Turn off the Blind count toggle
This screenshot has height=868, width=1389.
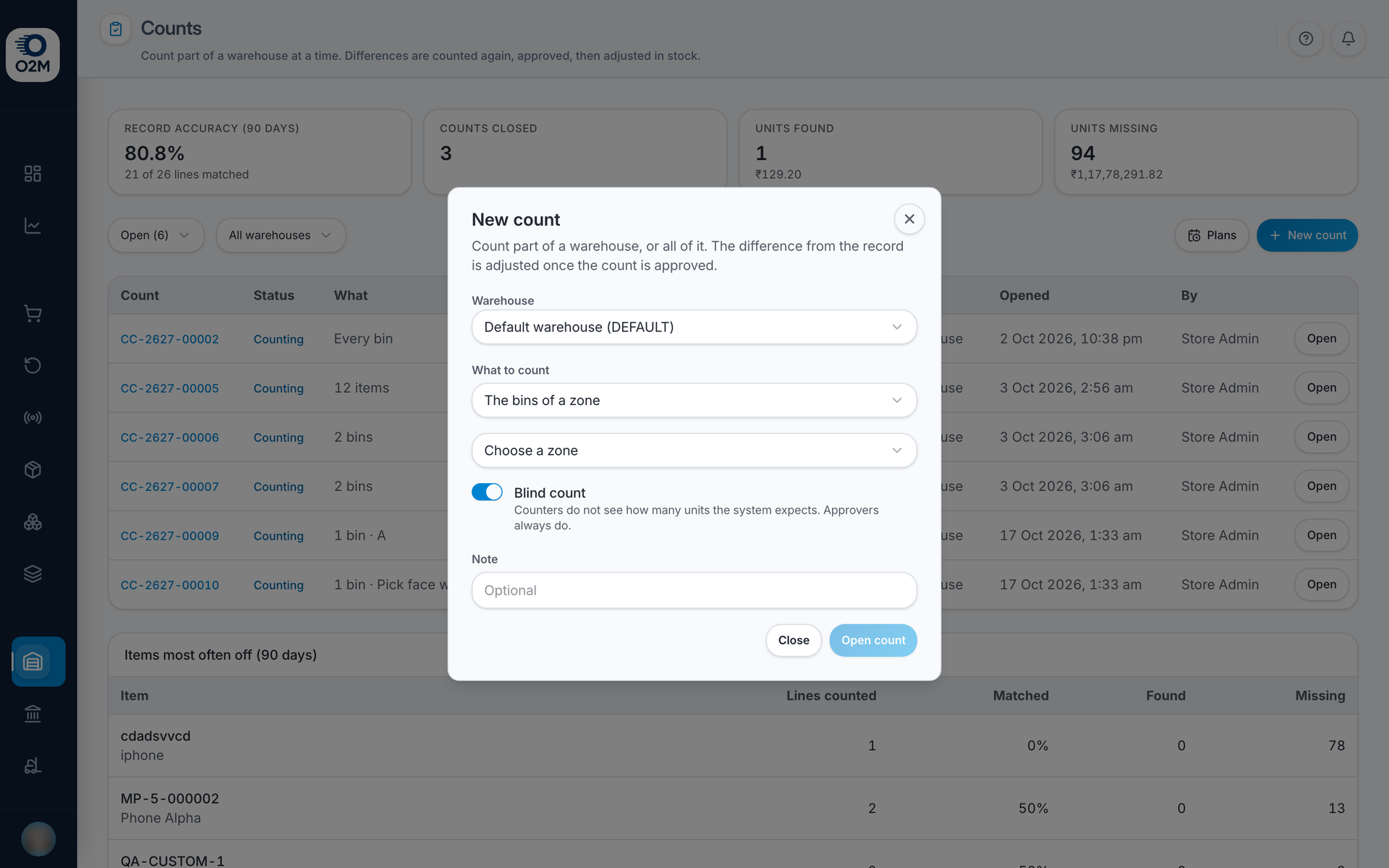(487, 492)
